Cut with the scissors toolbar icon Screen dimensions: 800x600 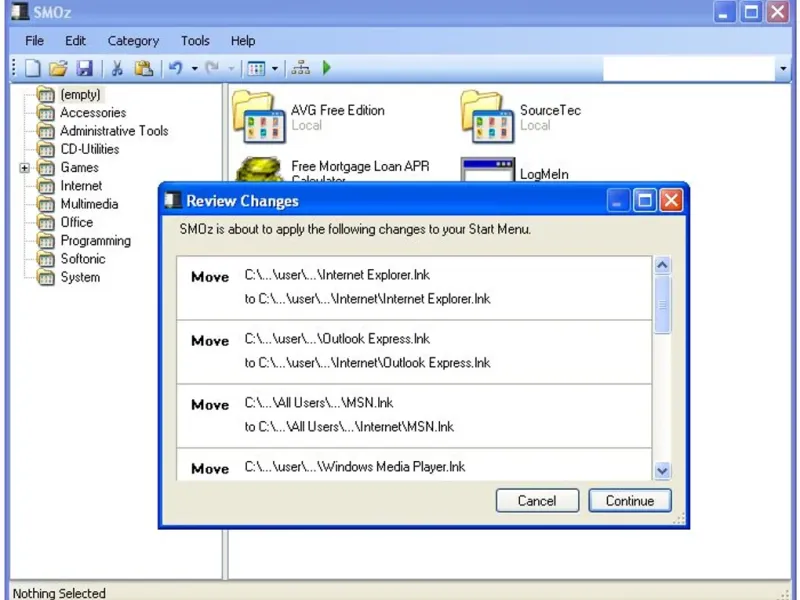tap(117, 68)
